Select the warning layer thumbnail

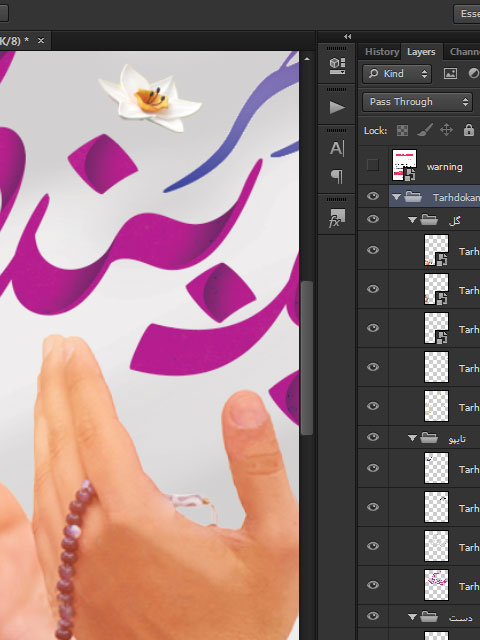(x=404, y=165)
